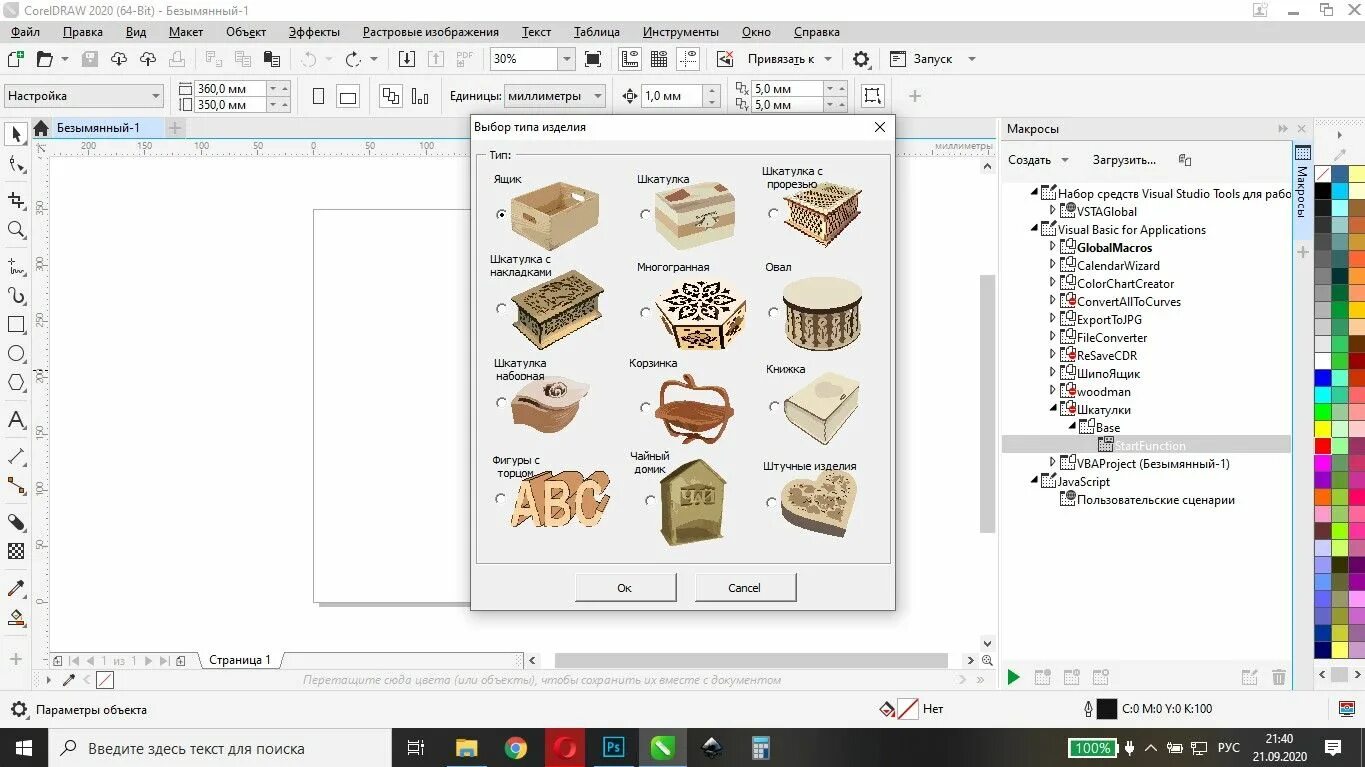This screenshot has width=1365, height=767.
Task: Click Cancel in the dialog
Action: coord(745,588)
